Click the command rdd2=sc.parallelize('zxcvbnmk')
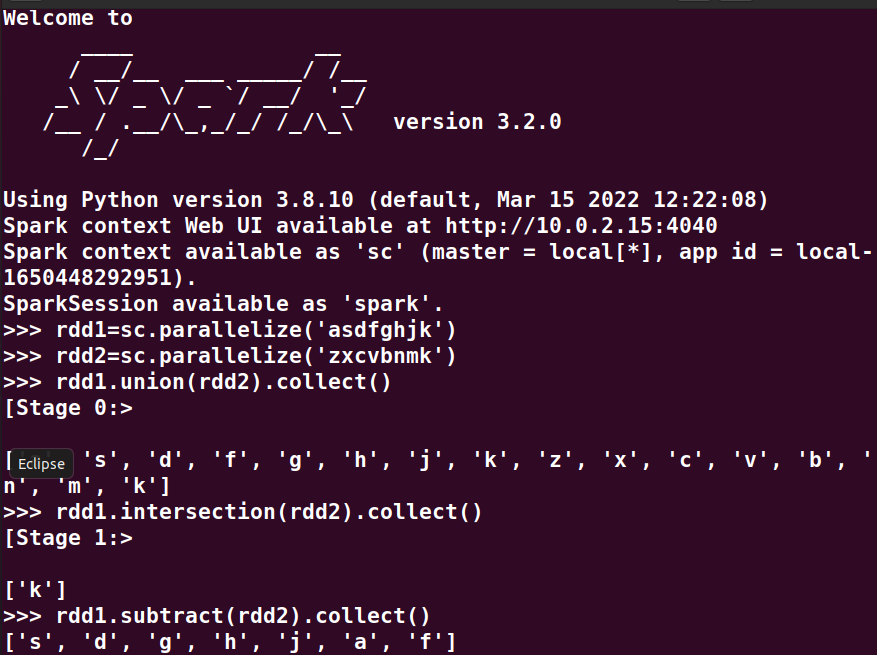877x655 pixels. point(256,356)
